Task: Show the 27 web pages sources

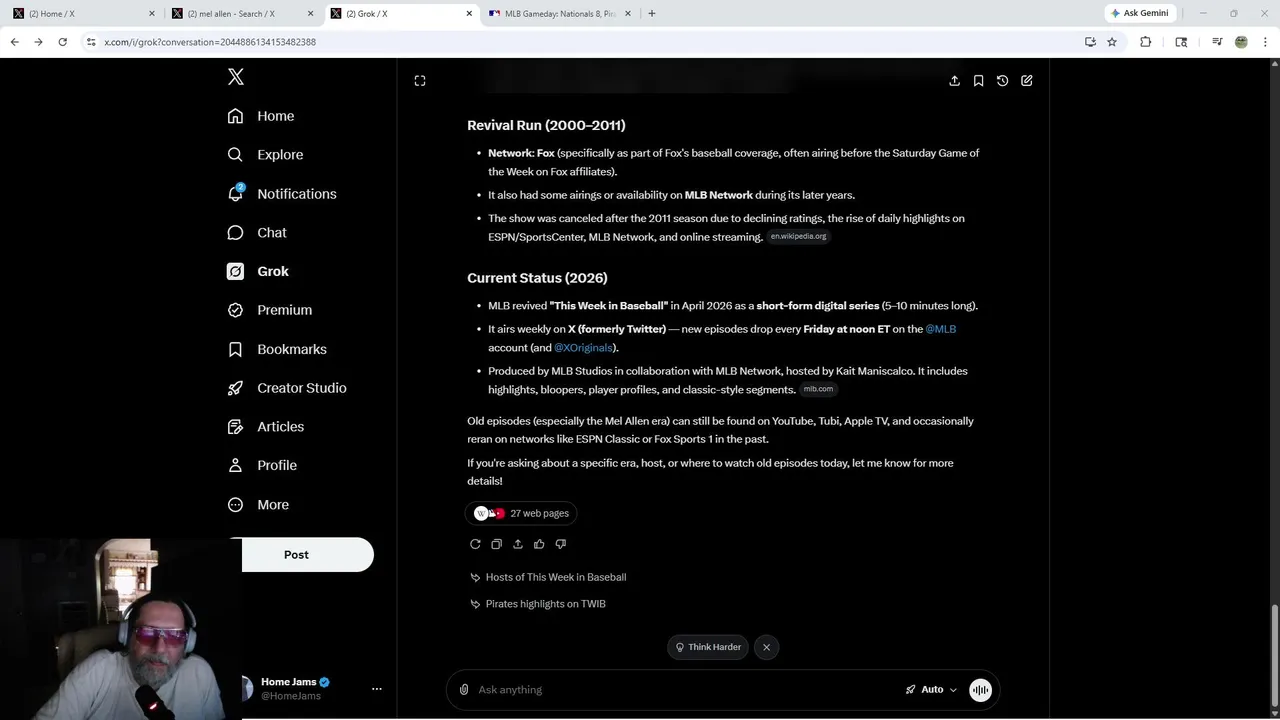Action: (x=522, y=514)
